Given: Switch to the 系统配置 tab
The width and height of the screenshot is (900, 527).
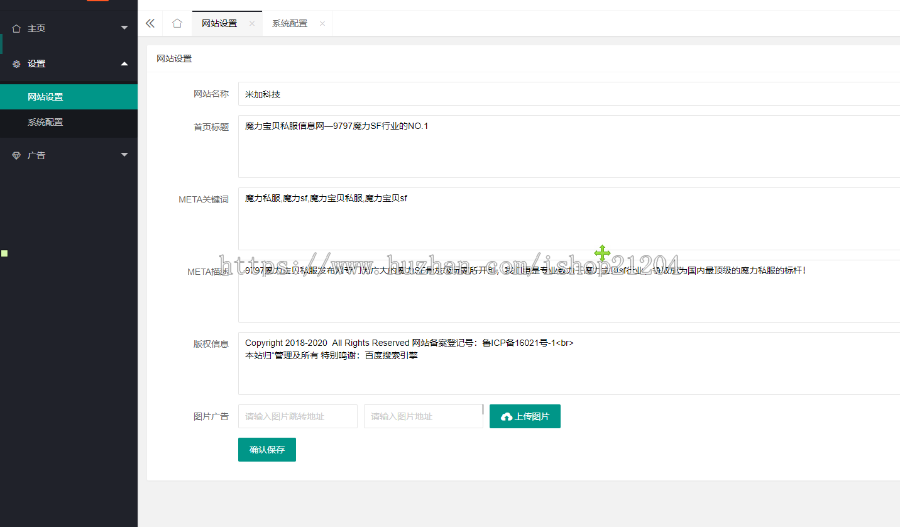Looking at the screenshot, I should tap(290, 24).
